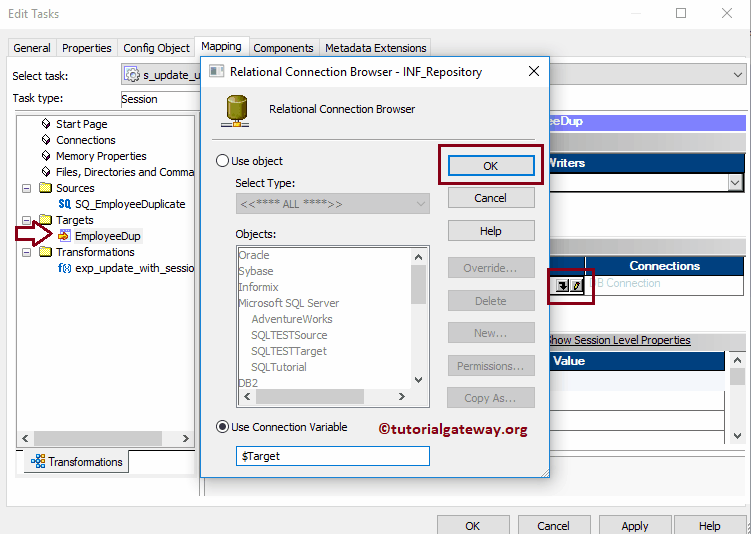
Task: Select SQLTESTSource in Objects list
Action: [x=289, y=335]
